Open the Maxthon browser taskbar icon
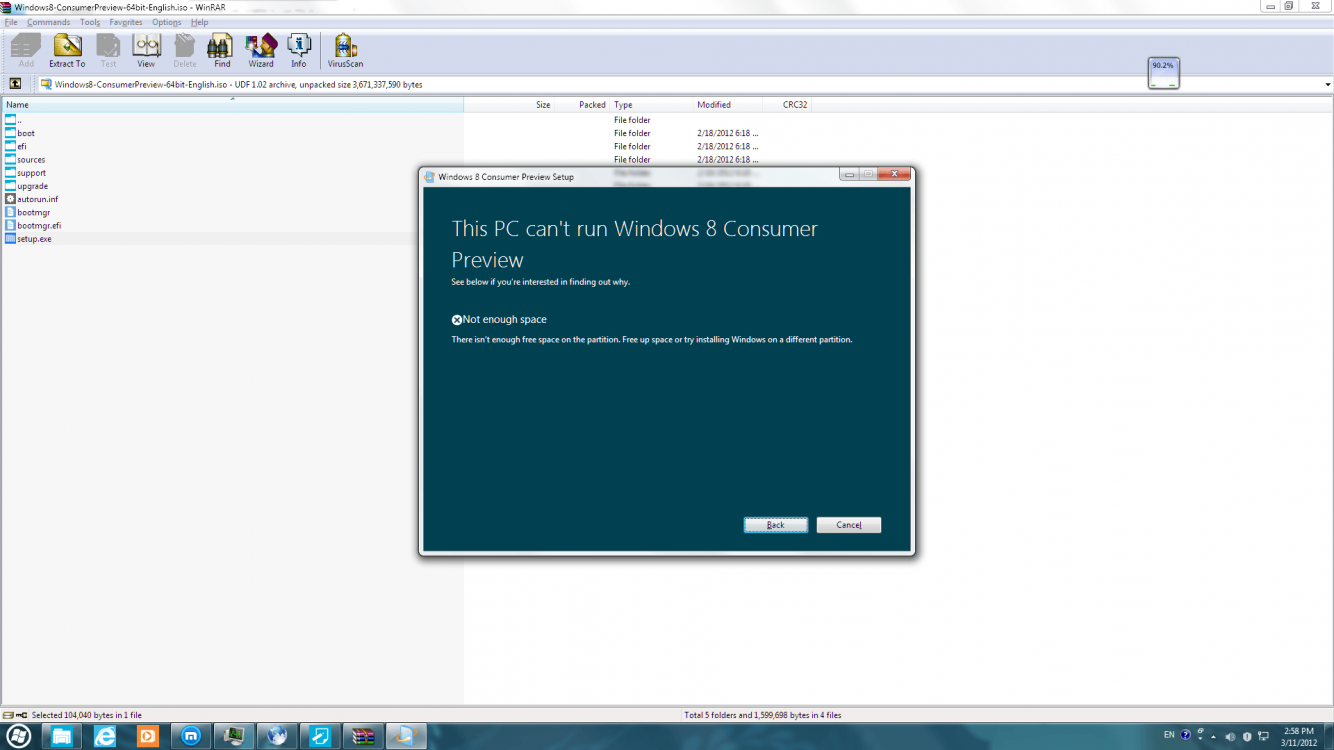 point(191,737)
